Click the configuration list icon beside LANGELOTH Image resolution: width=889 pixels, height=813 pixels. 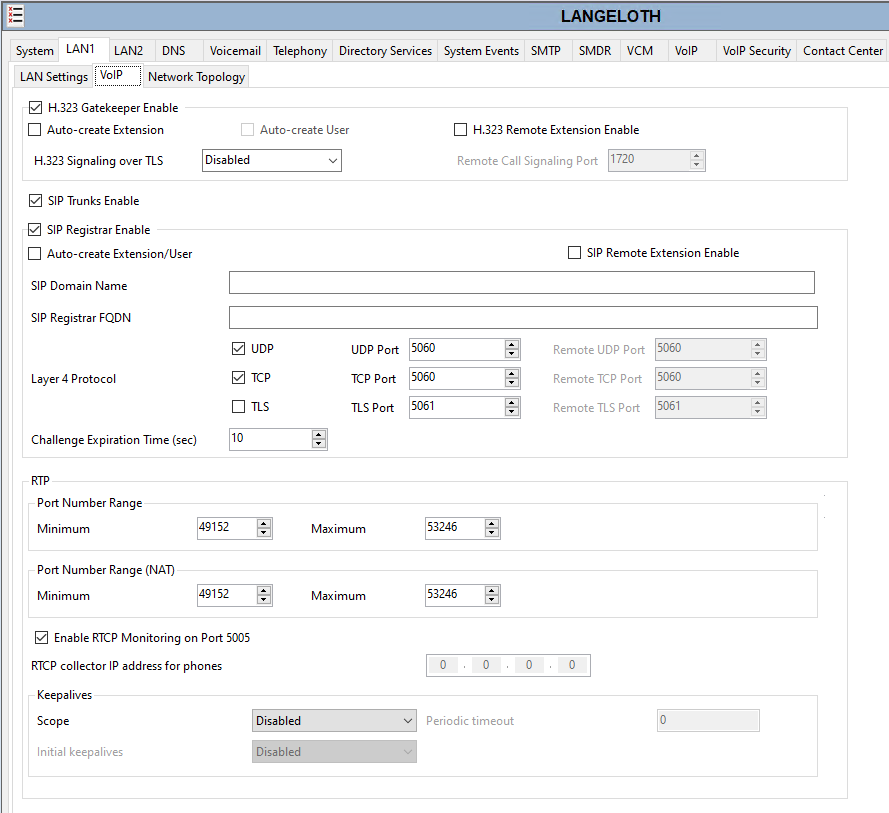[15, 16]
